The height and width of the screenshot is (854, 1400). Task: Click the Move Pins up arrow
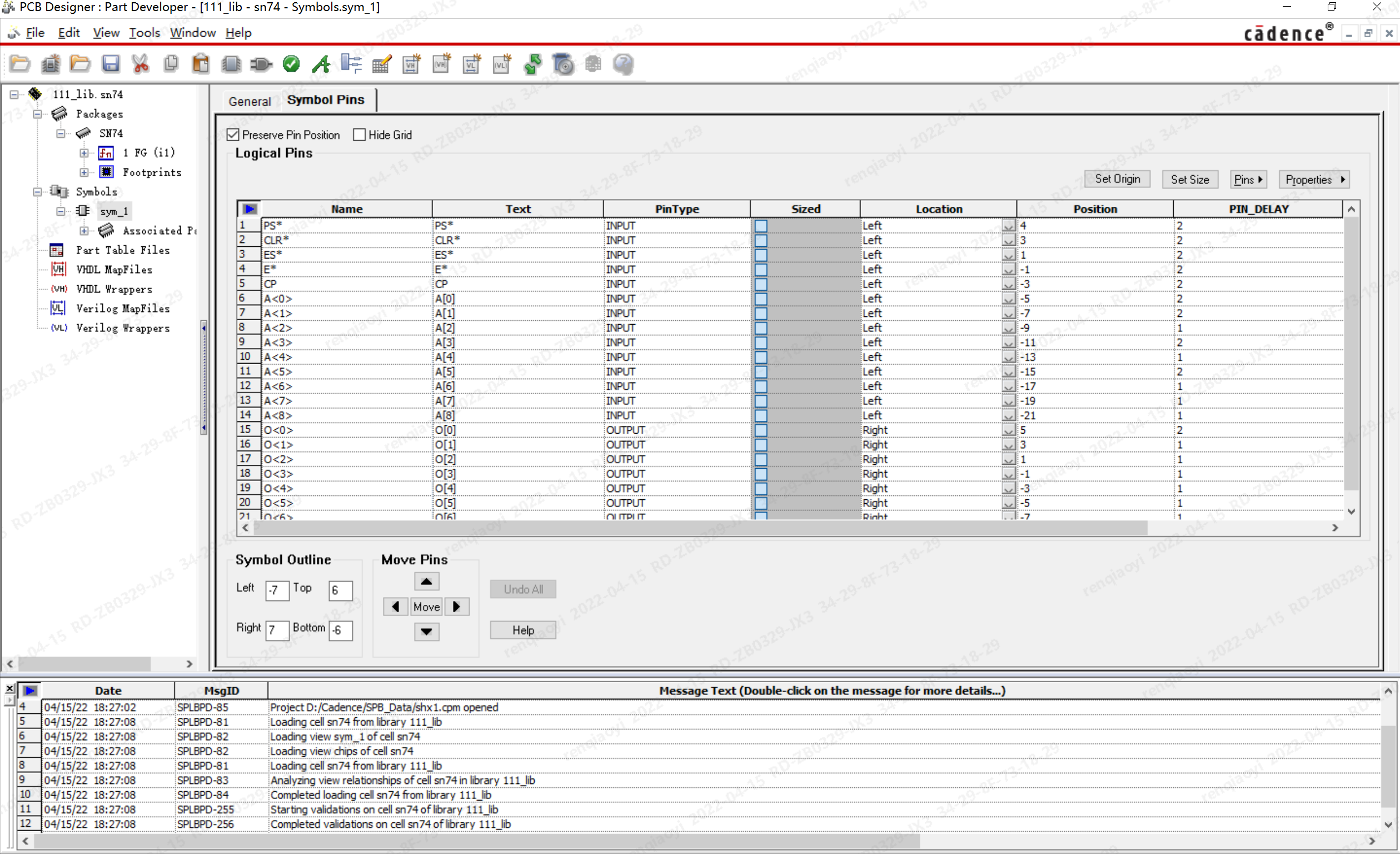click(426, 582)
